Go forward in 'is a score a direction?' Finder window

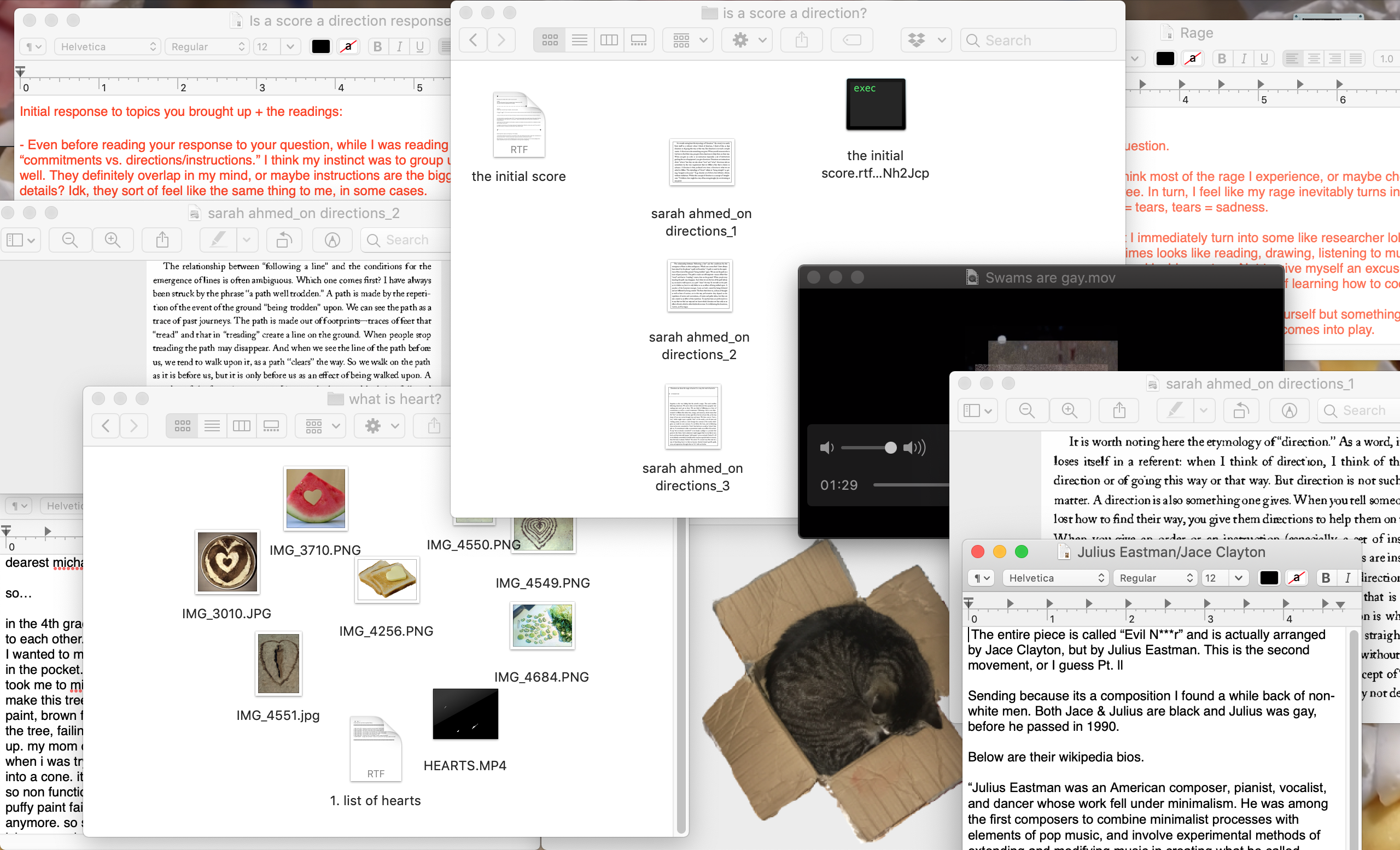501,40
